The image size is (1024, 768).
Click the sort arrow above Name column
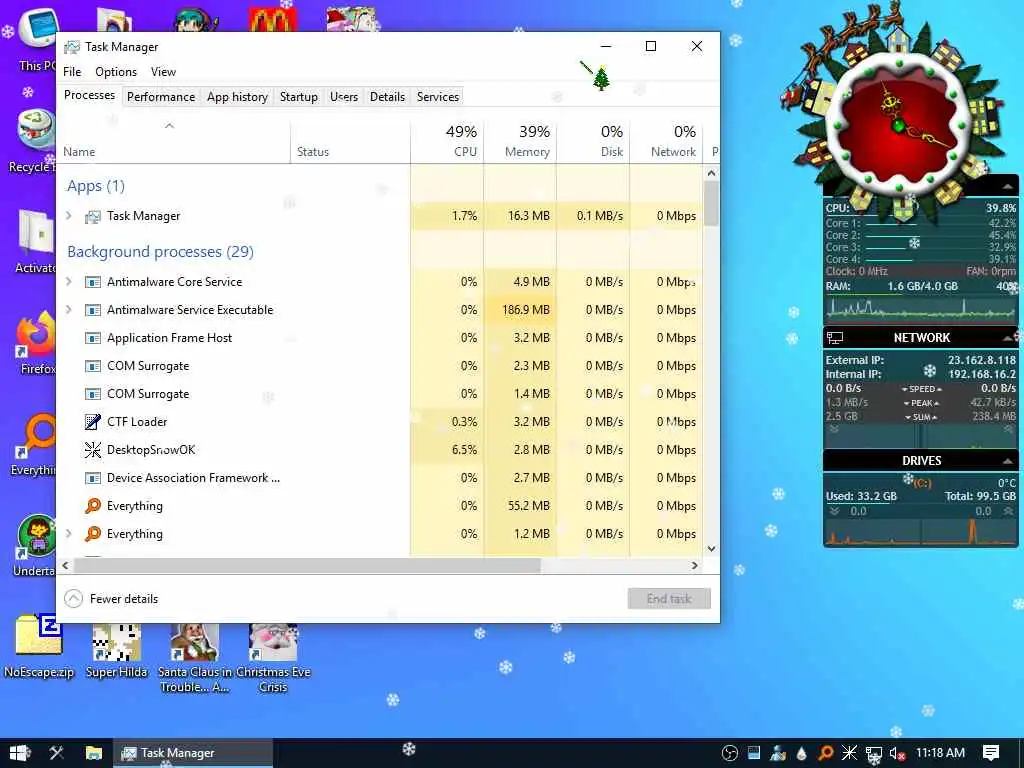pos(169,125)
